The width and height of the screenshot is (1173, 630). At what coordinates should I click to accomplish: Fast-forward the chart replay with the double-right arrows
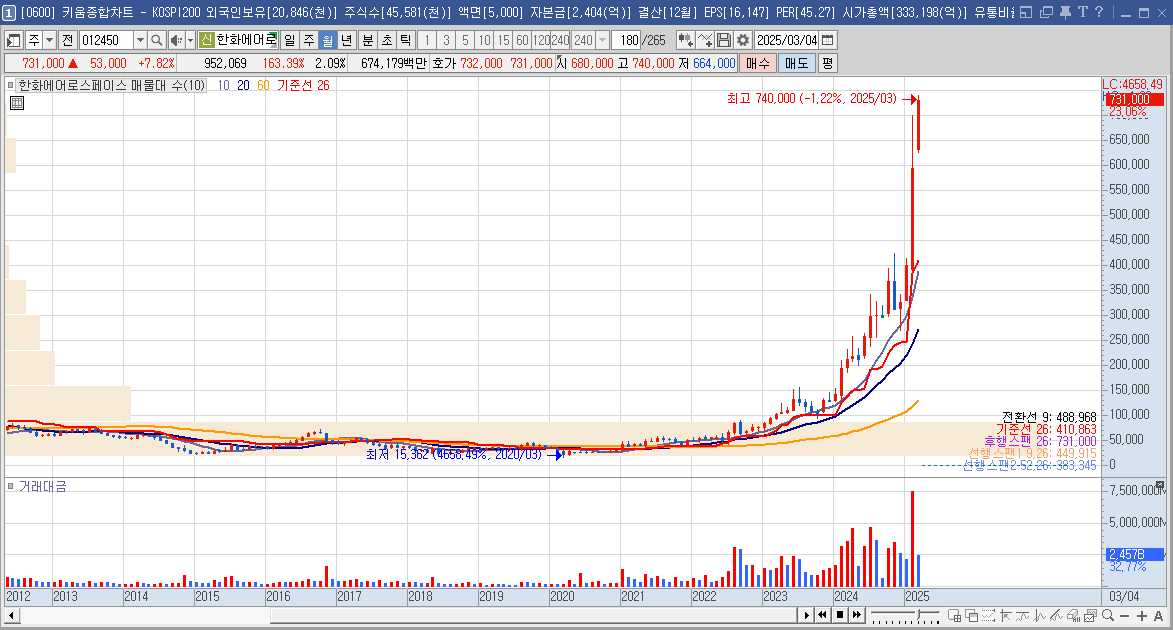coord(857,616)
